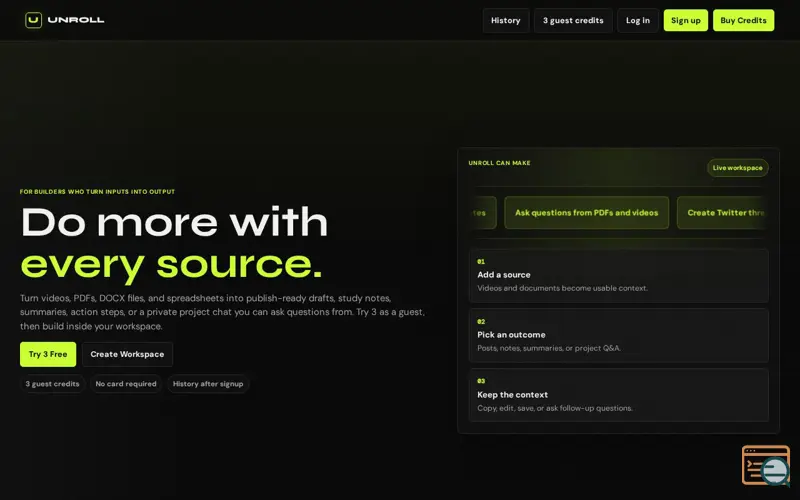Click the Create Workspace button
800x500 pixels.
pos(127,354)
